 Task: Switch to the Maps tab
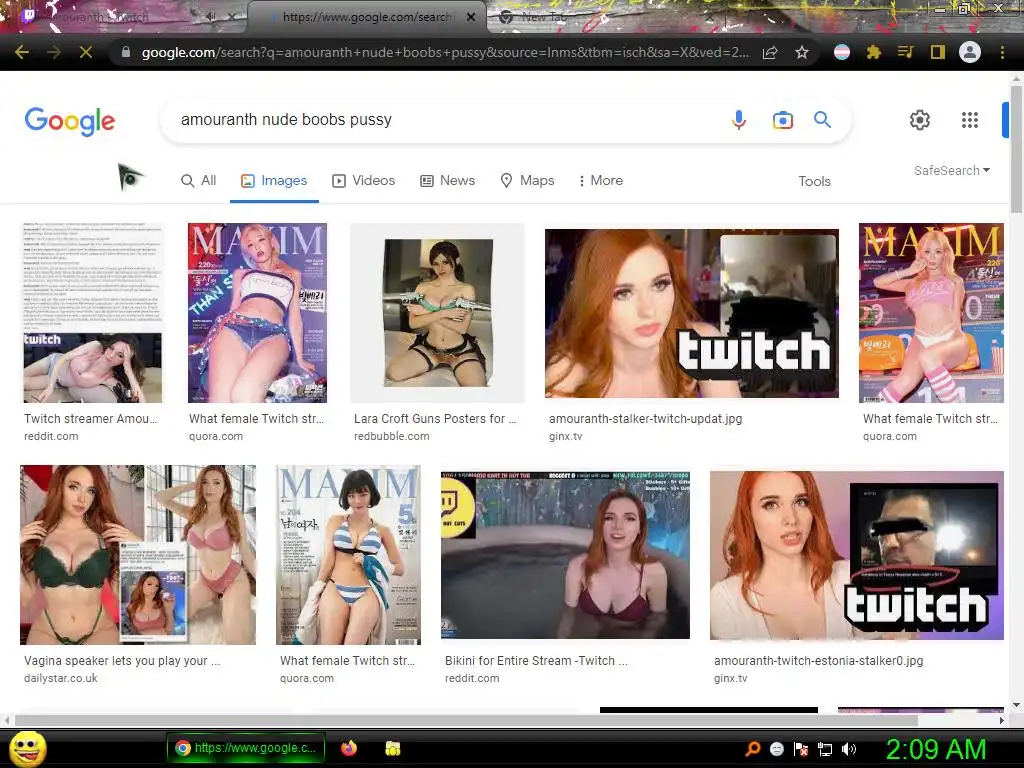pyautogui.click(x=527, y=180)
